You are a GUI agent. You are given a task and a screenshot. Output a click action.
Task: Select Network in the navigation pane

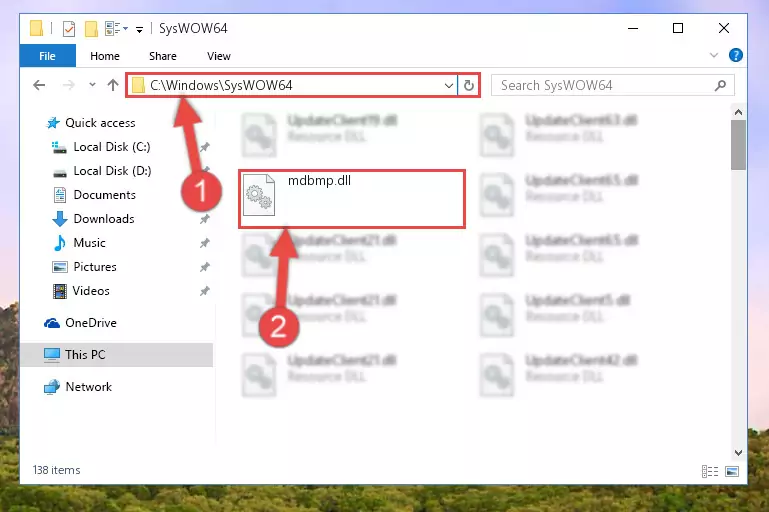point(89,386)
